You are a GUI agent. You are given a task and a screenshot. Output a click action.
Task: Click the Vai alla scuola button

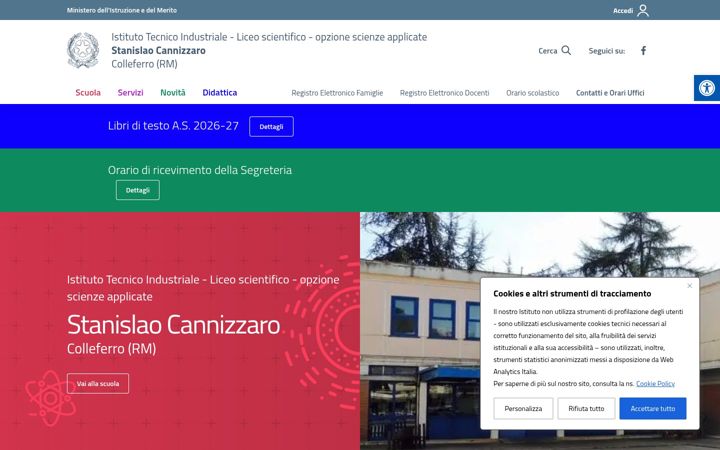point(98,383)
